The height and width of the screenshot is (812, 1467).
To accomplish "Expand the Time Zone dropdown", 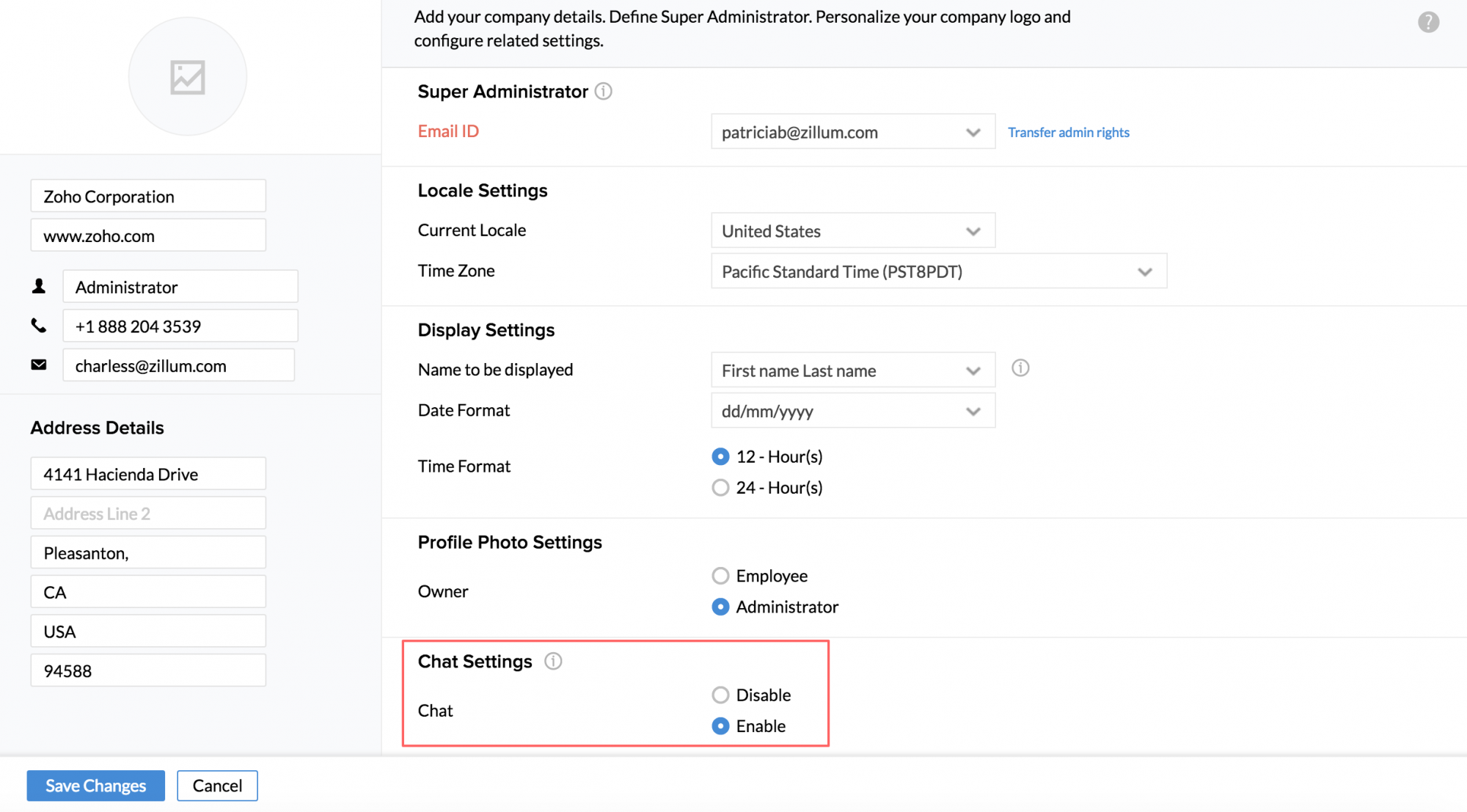I will (x=938, y=271).
